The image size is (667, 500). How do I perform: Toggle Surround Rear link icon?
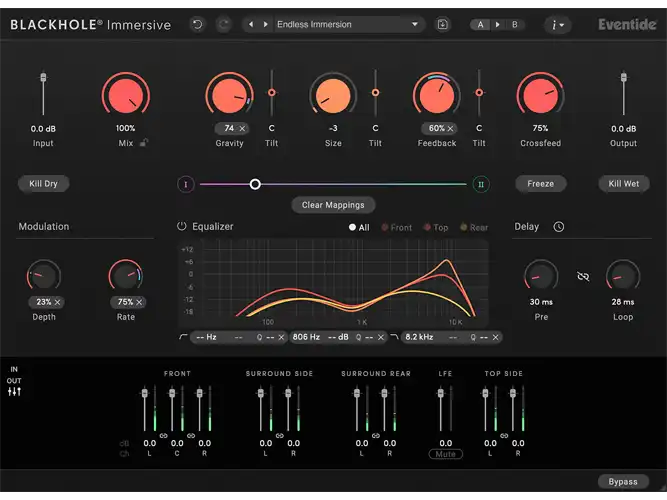tap(376, 436)
